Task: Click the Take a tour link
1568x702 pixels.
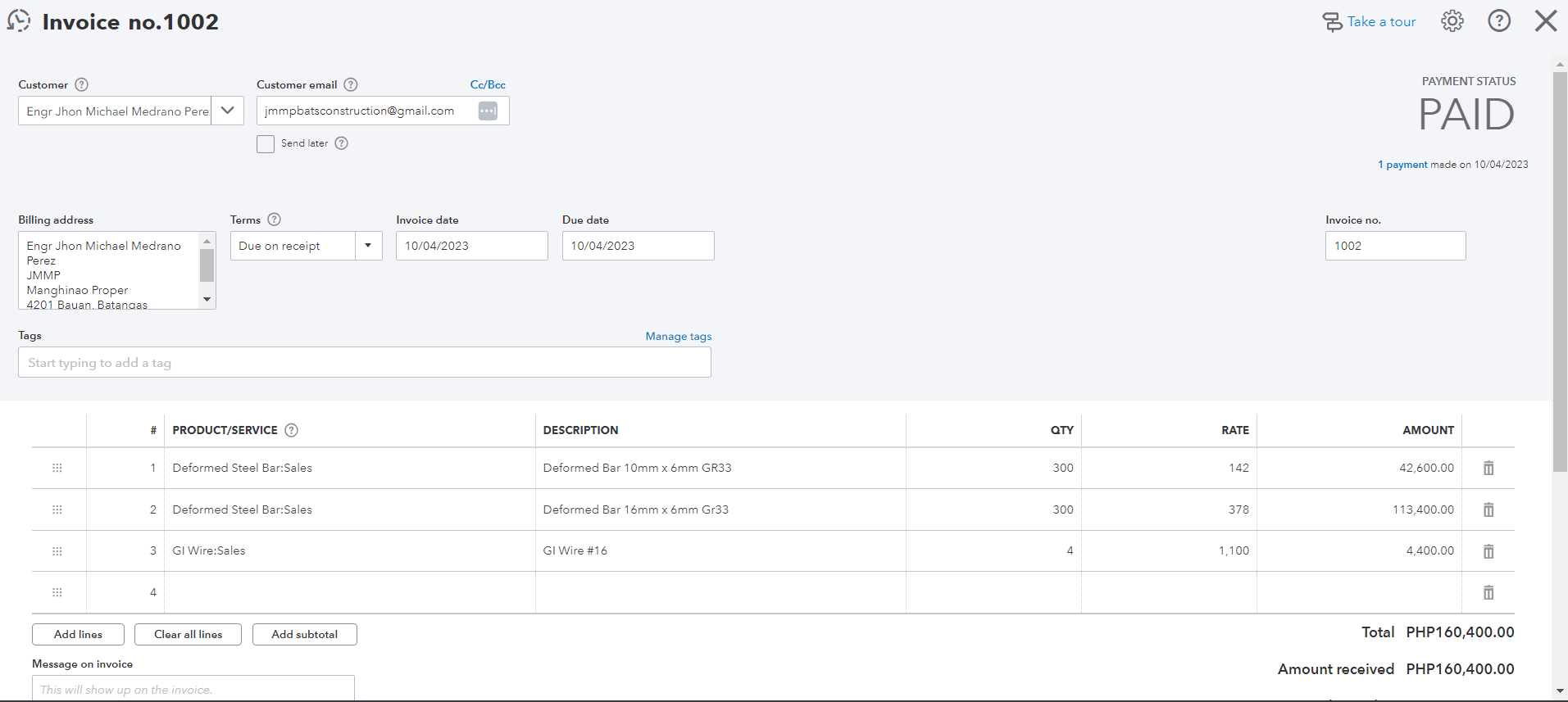Action: 1380,22
